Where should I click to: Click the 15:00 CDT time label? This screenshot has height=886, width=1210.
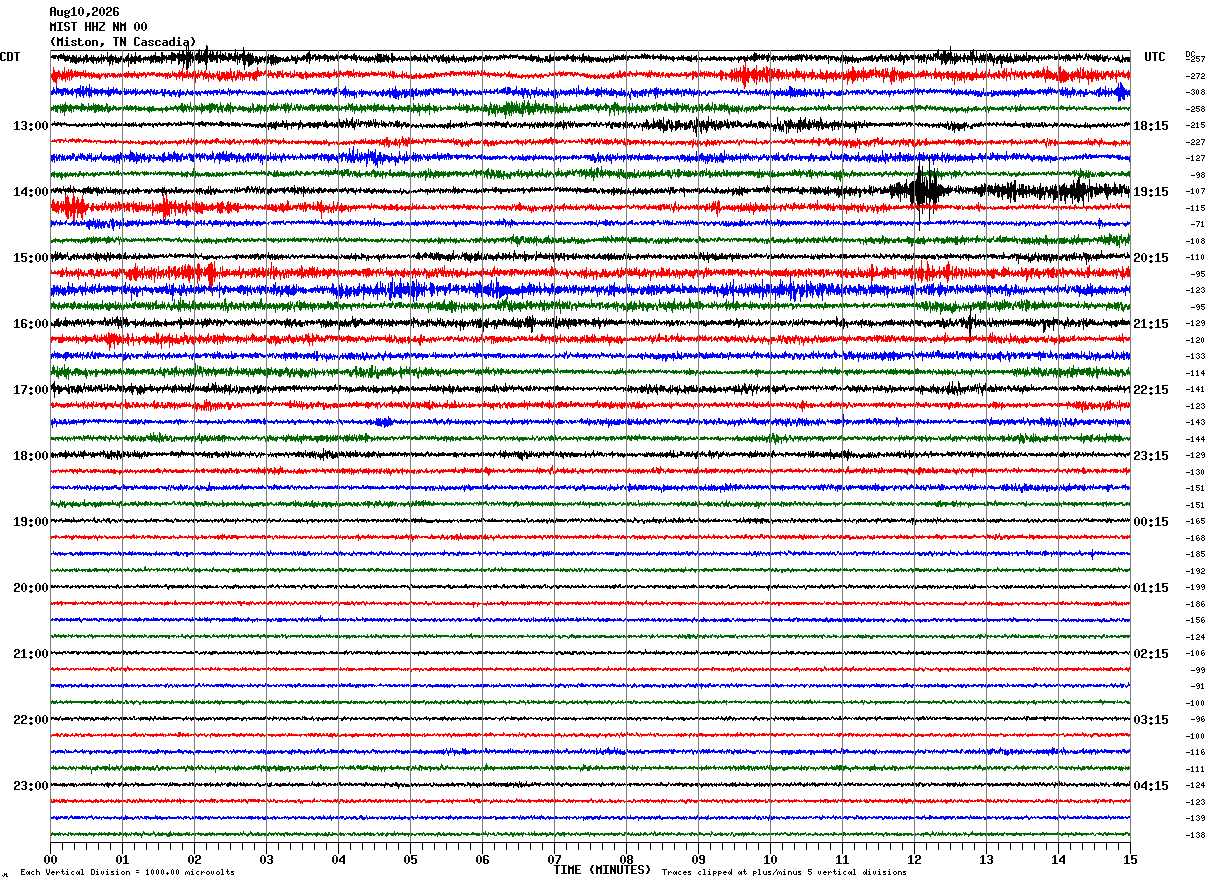pyautogui.click(x=30, y=258)
